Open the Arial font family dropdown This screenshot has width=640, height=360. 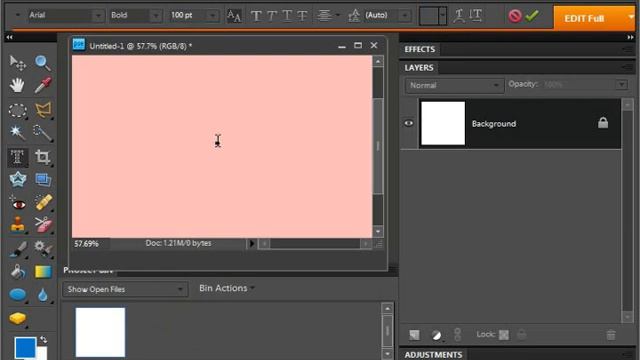(98, 16)
